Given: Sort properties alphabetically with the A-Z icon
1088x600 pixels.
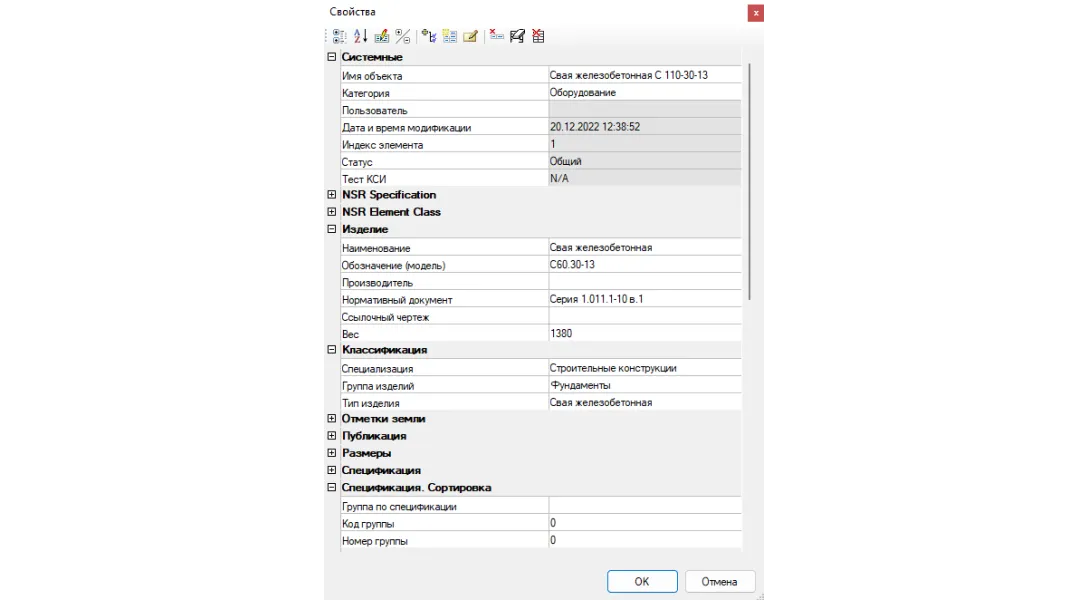Looking at the screenshot, I should (360, 36).
